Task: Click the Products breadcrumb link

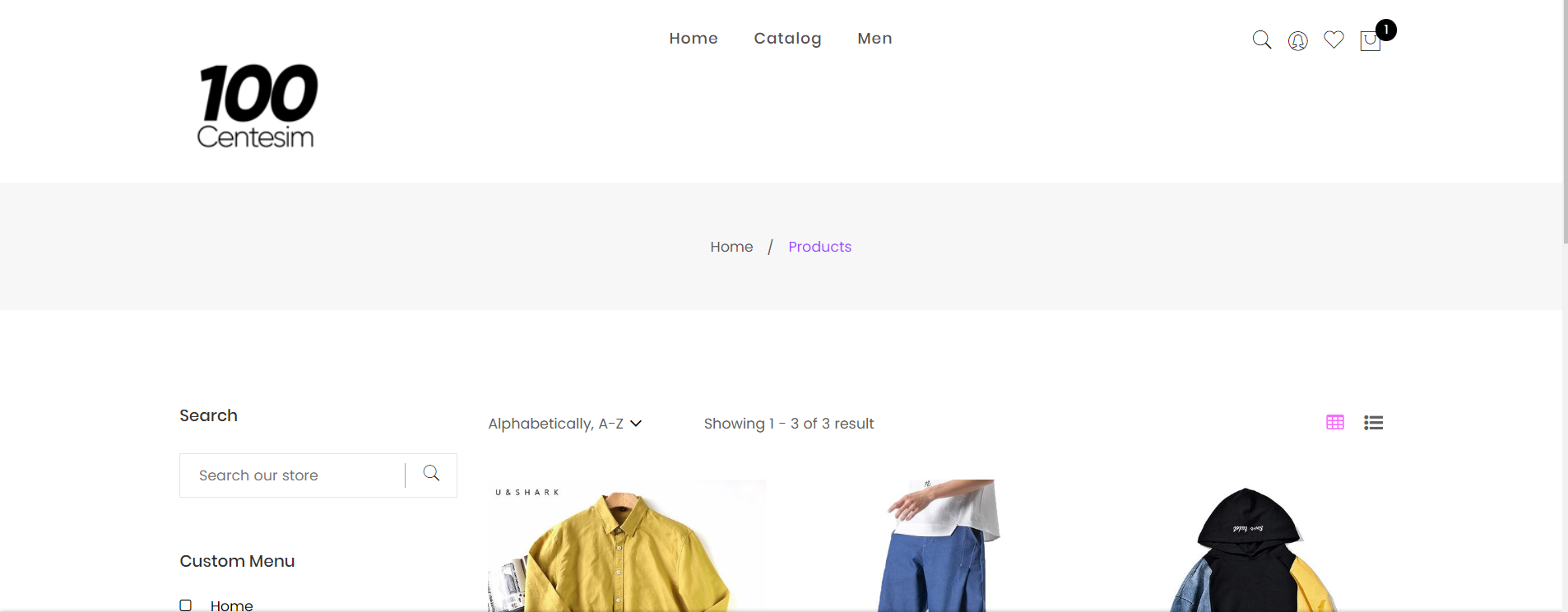Action: 819,247
